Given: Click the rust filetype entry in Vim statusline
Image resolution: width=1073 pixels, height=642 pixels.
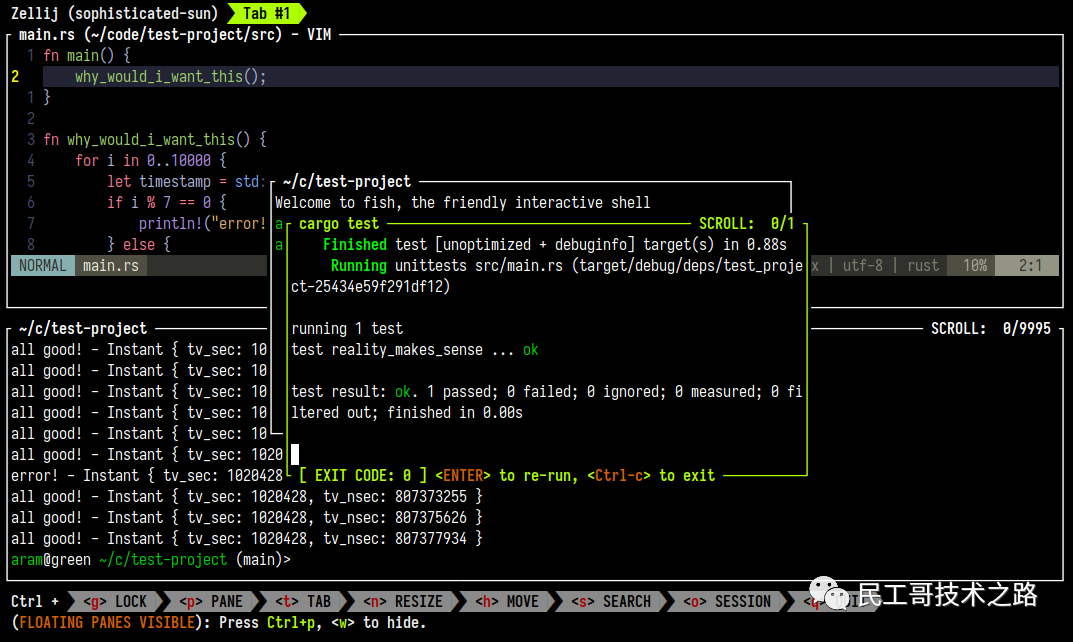Looking at the screenshot, I should pos(922,266).
